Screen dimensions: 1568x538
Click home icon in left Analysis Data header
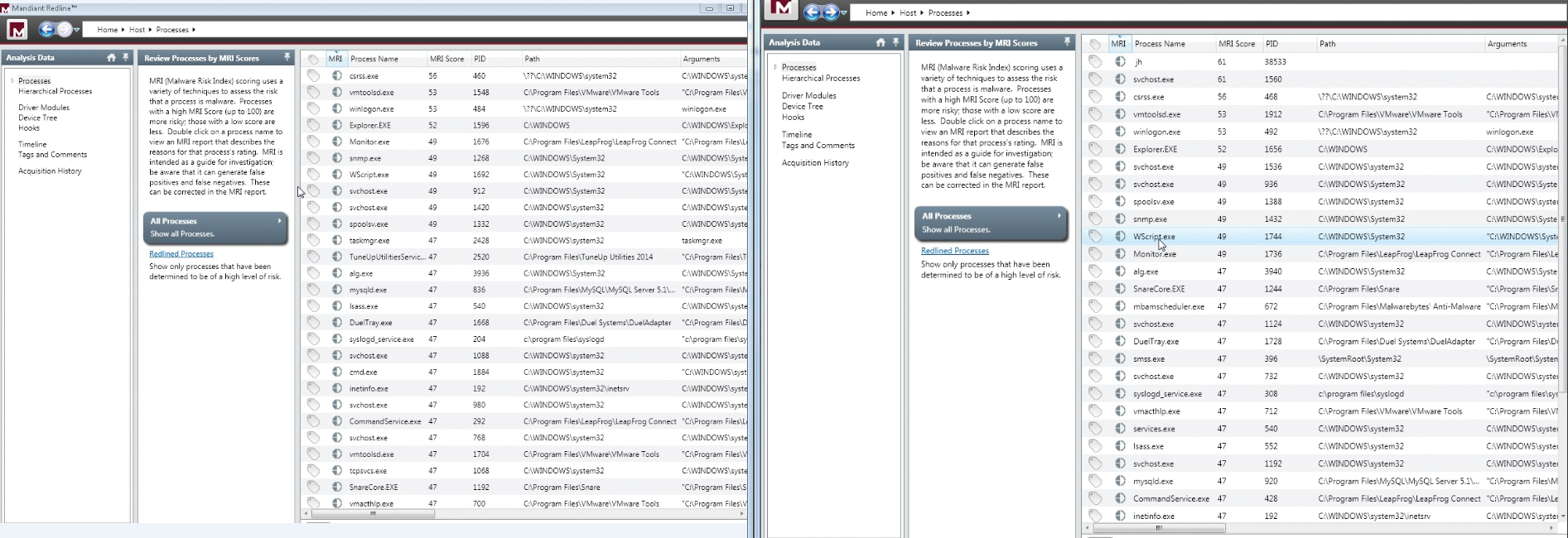111,58
